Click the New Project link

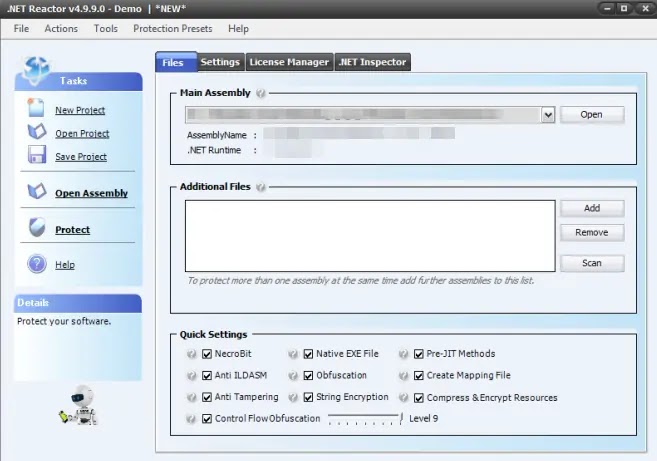[80, 110]
